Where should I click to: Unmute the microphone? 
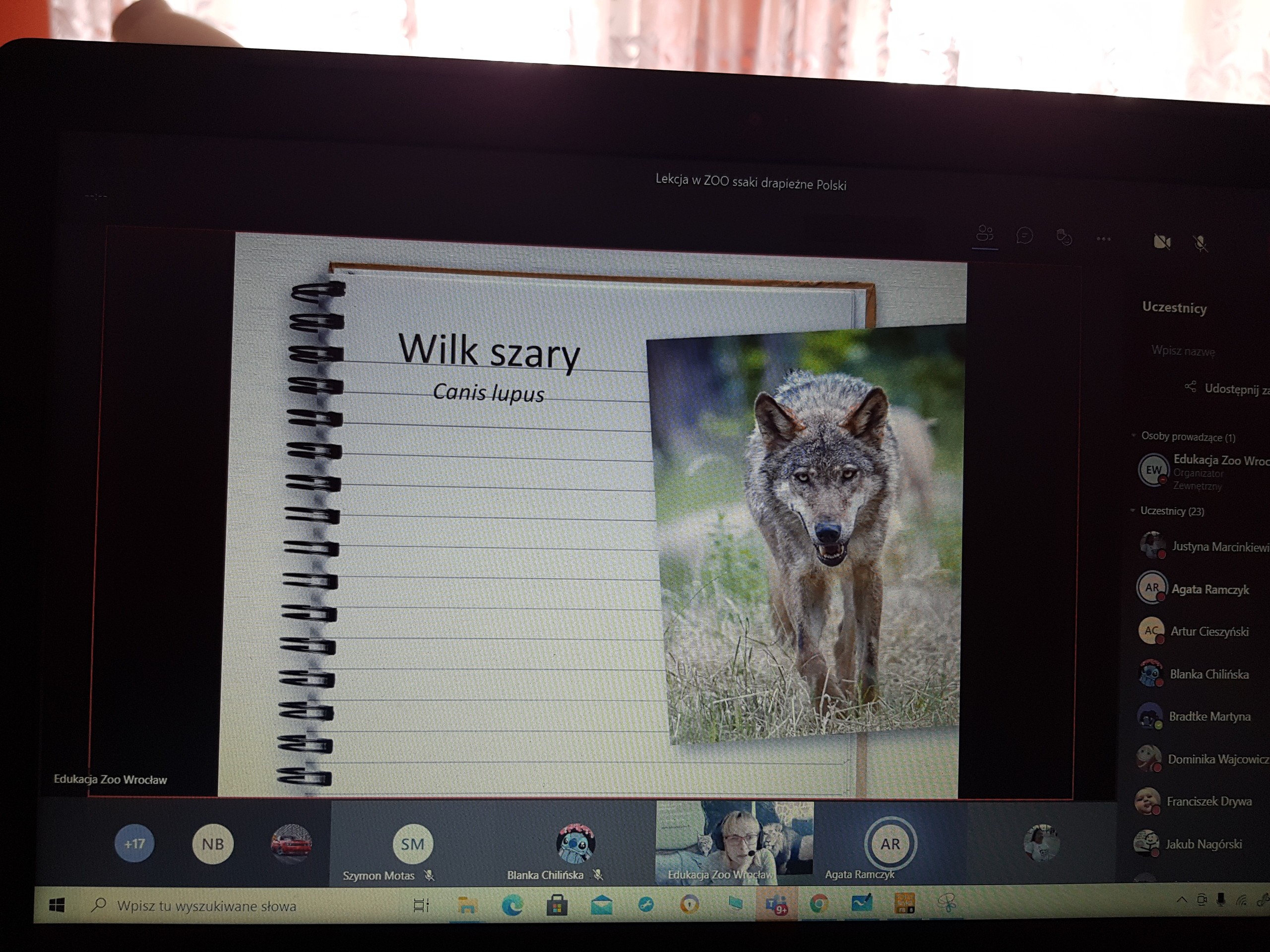(1200, 244)
